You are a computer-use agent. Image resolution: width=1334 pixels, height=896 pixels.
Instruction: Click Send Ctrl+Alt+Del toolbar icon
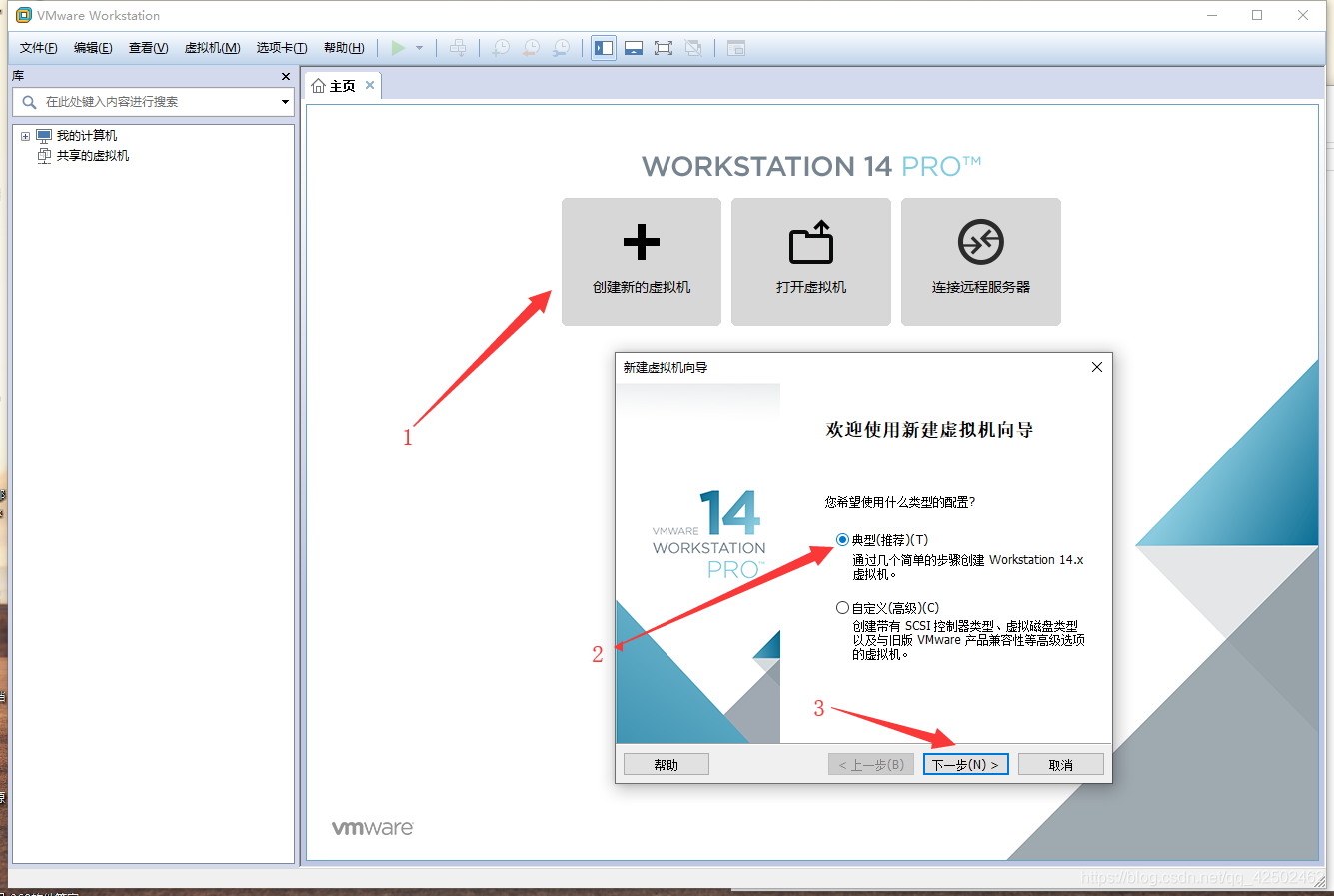[458, 48]
